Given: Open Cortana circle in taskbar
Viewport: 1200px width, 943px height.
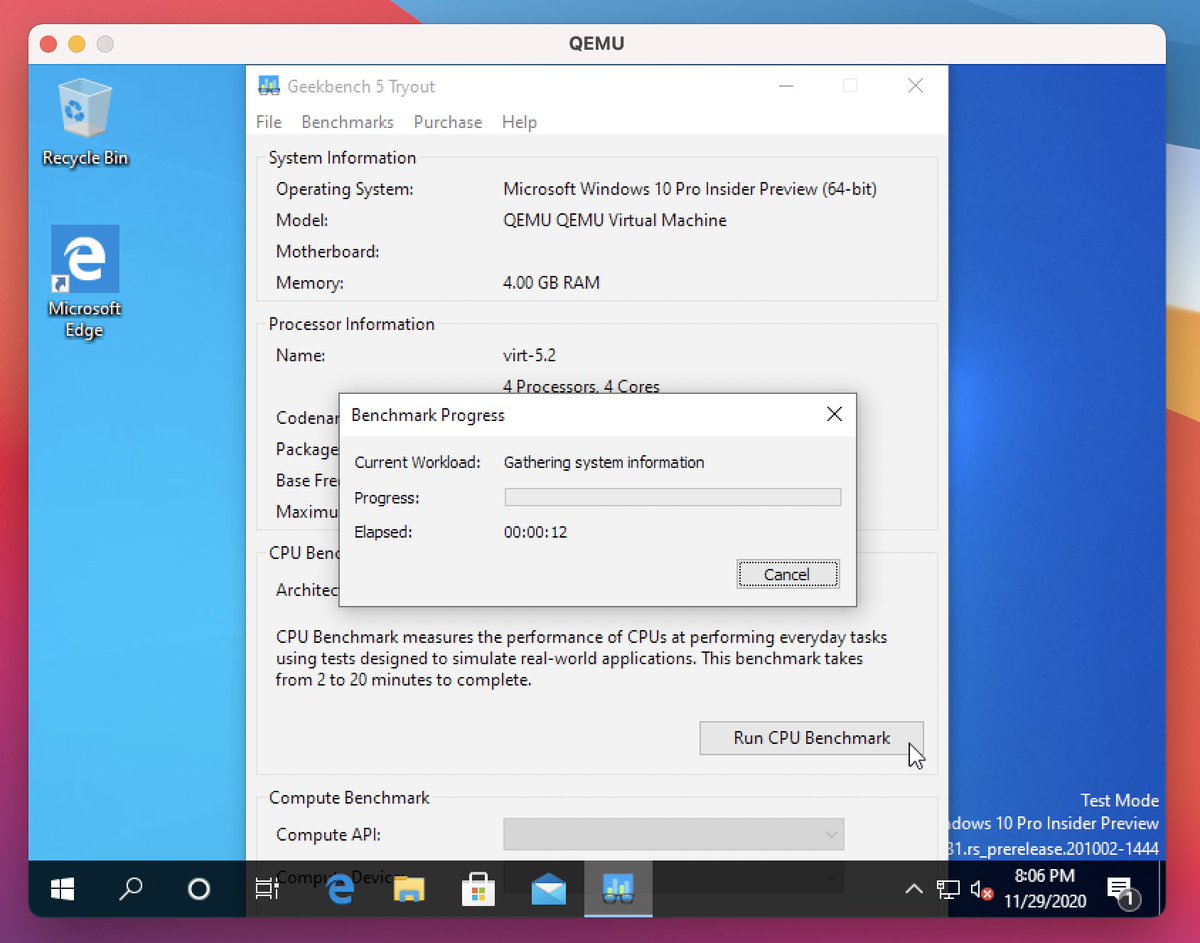Looking at the screenshot, I should point(199,888).
